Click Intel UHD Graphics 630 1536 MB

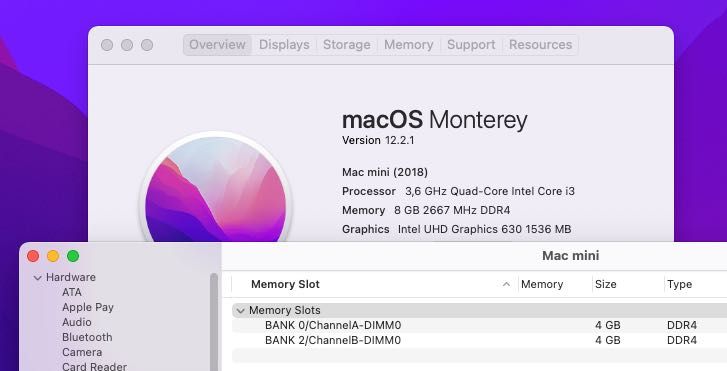[x=485, y=229]
